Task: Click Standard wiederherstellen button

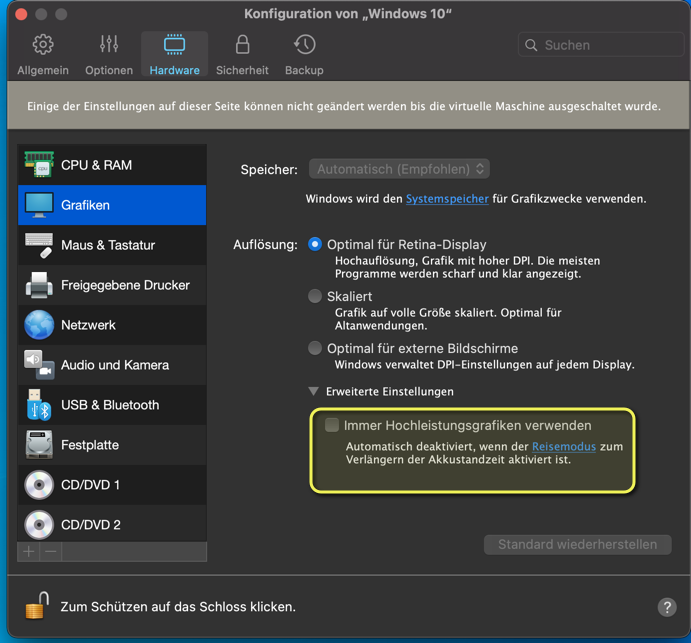Action: point(578,545)
